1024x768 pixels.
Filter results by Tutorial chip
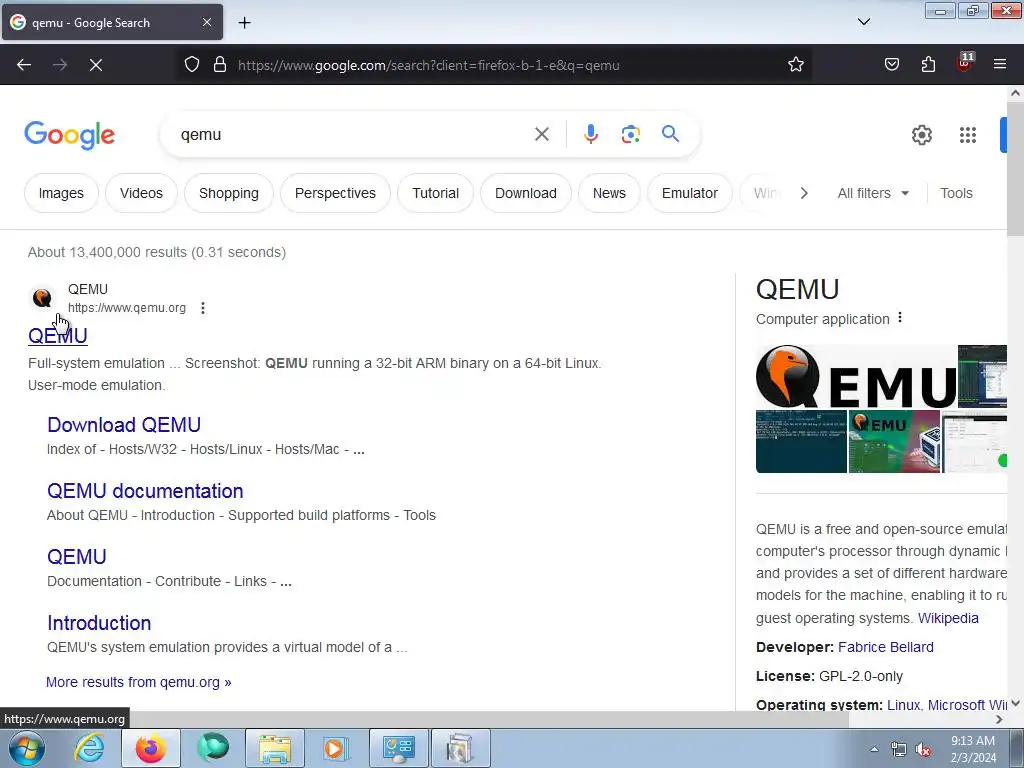click(435, 193)
